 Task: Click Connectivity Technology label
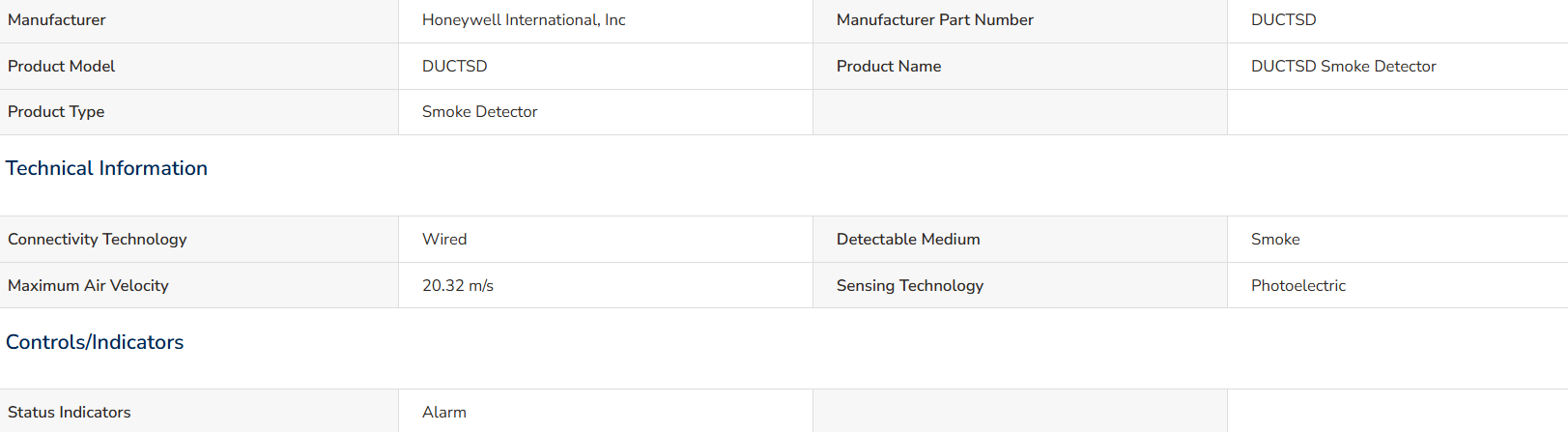pos(97,240)
